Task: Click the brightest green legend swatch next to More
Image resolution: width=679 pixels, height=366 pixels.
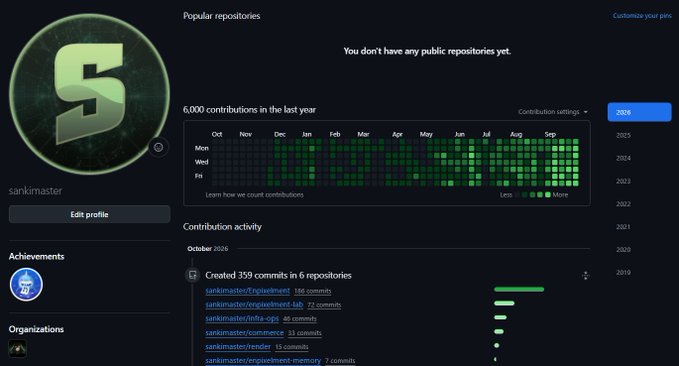Action: [x=548, y=195]
